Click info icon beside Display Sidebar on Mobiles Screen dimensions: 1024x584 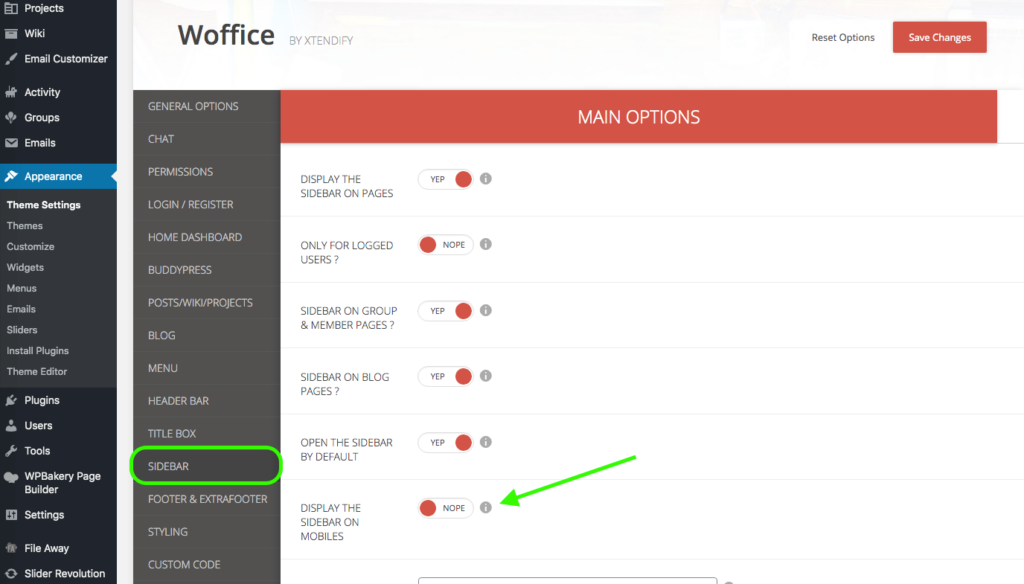[x=486, y=508]
